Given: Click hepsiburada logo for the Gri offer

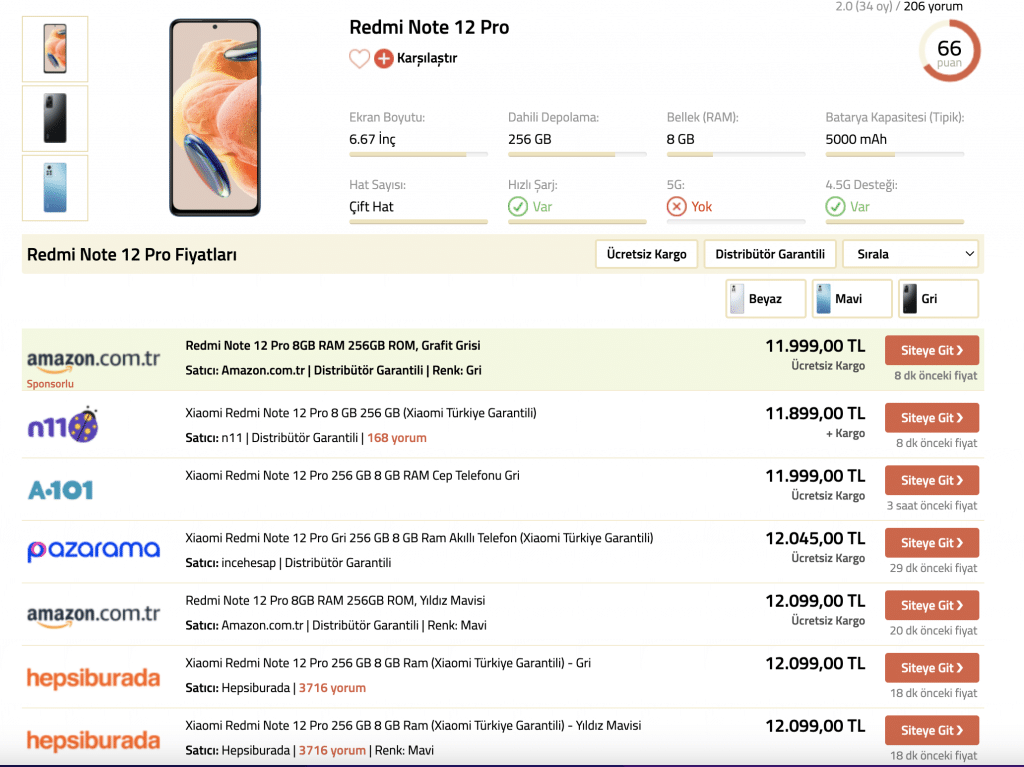Looking at the screenshot, I should point(93,678).
